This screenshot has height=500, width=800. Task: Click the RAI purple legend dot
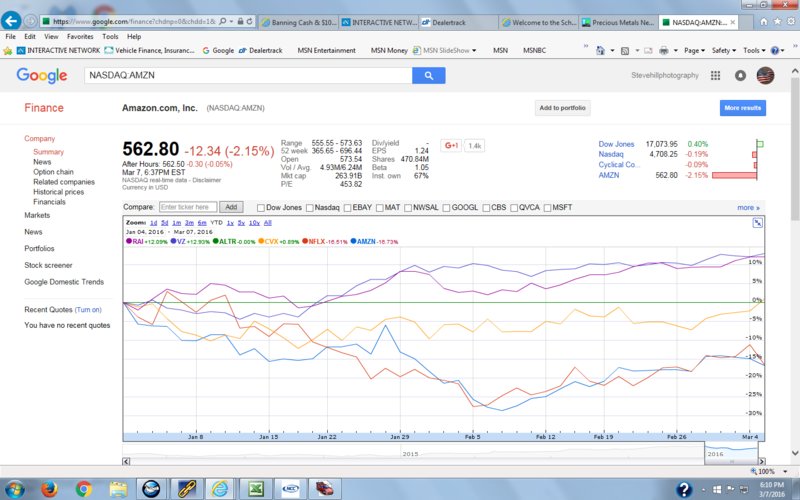pos(129,241)
